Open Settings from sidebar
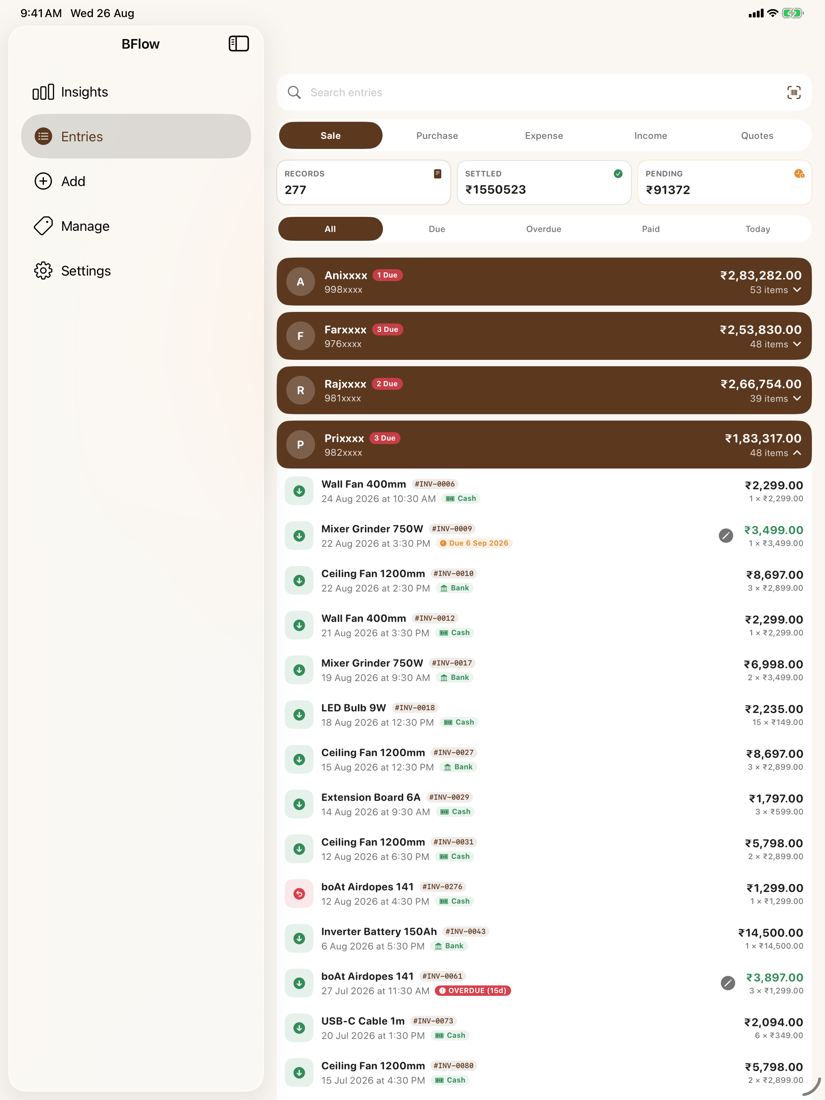This screenshot has height=1100, width=825. tap(136, 271)
